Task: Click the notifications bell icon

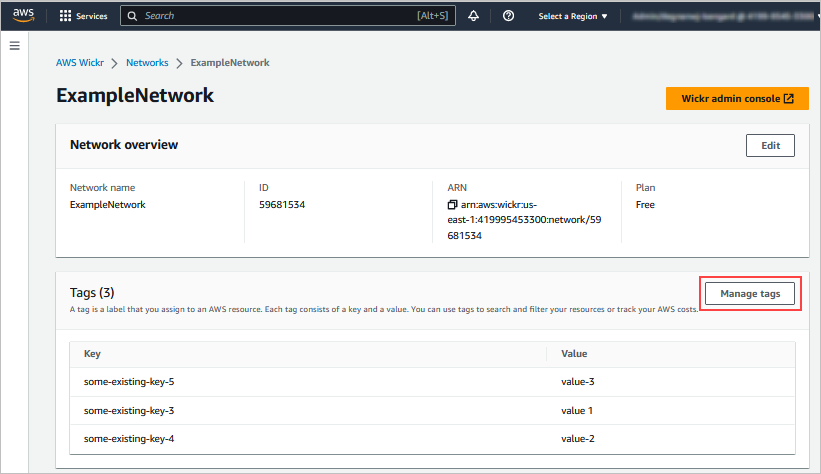Action: [x=473, y=16]
